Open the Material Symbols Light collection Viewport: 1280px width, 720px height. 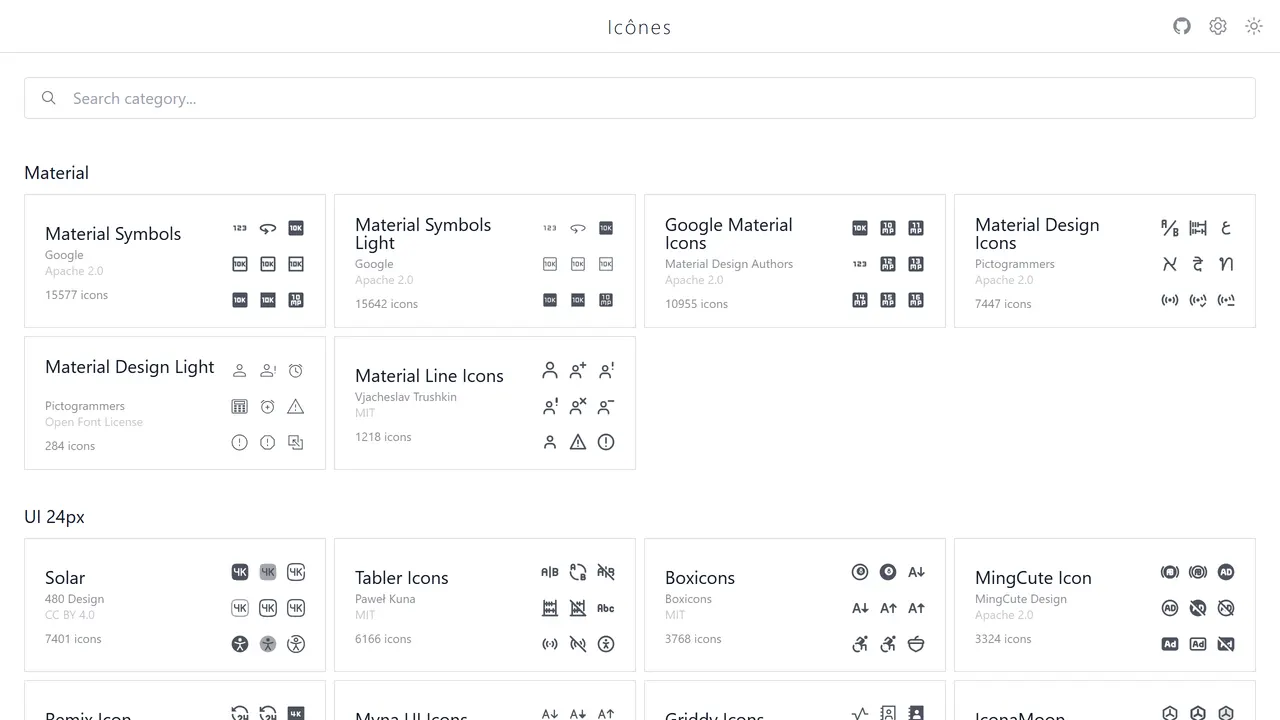[485, 261]
